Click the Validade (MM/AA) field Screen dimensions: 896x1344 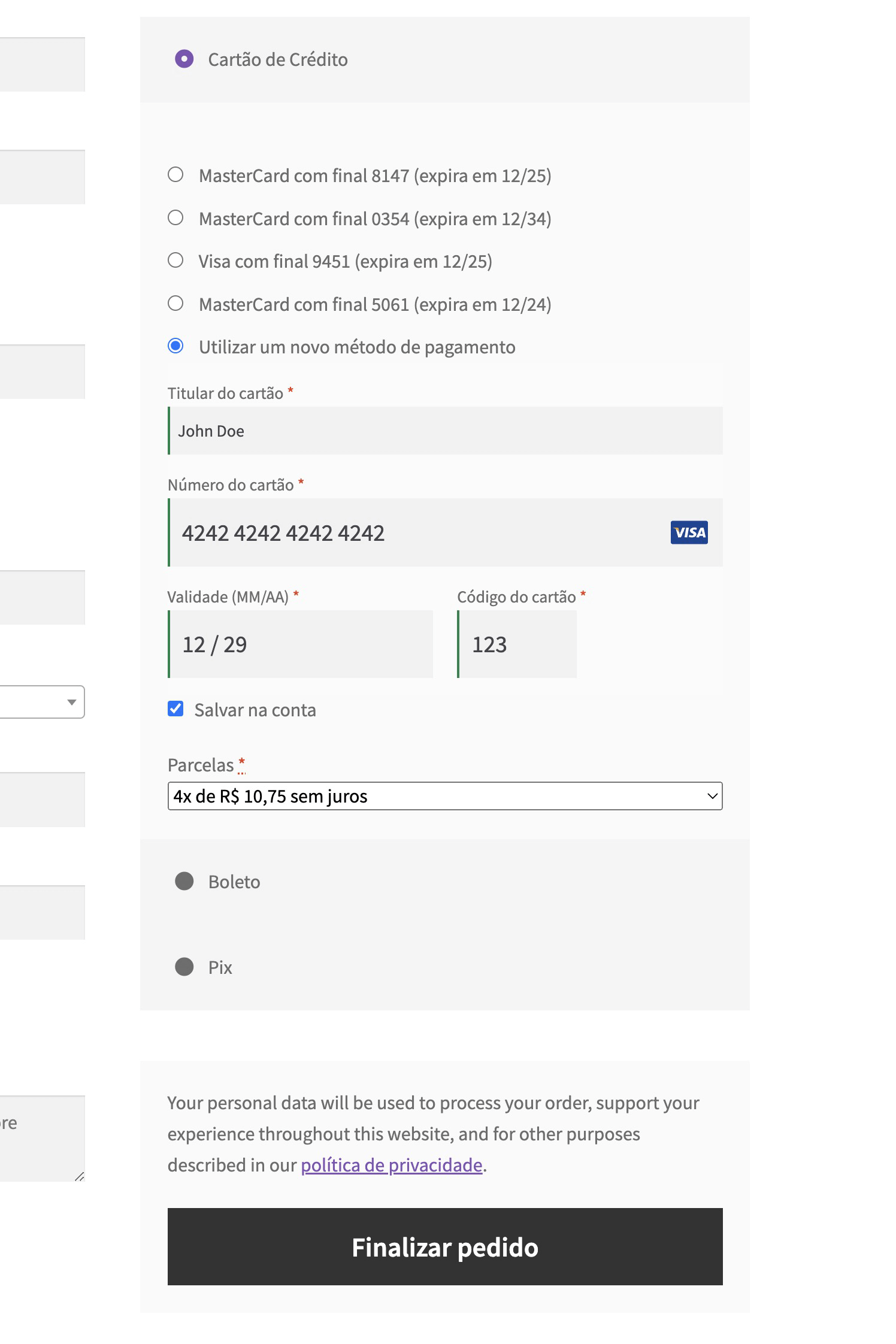tap(300, 644)
